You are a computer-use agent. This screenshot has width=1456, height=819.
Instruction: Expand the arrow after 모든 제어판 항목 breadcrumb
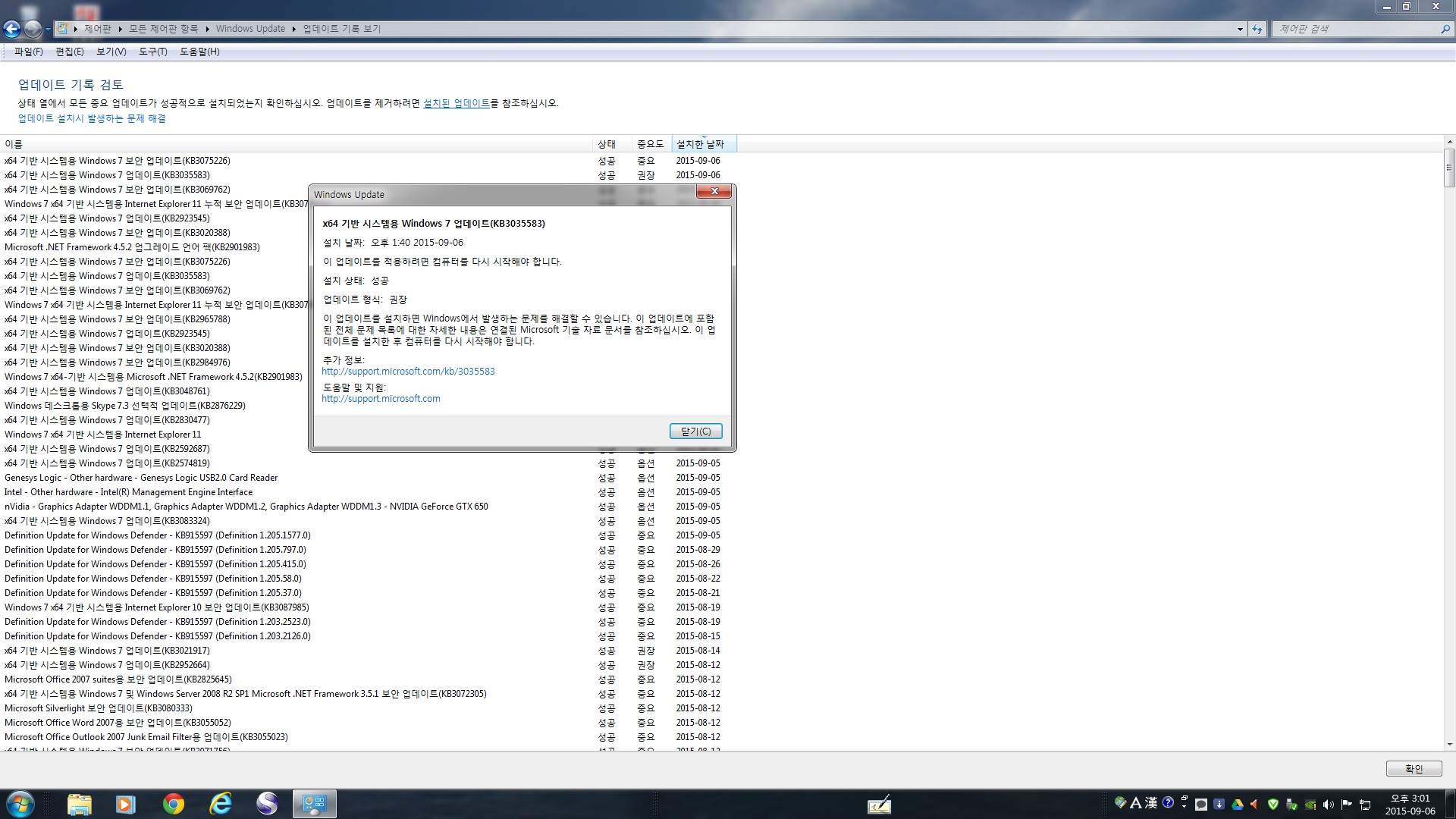207,29
